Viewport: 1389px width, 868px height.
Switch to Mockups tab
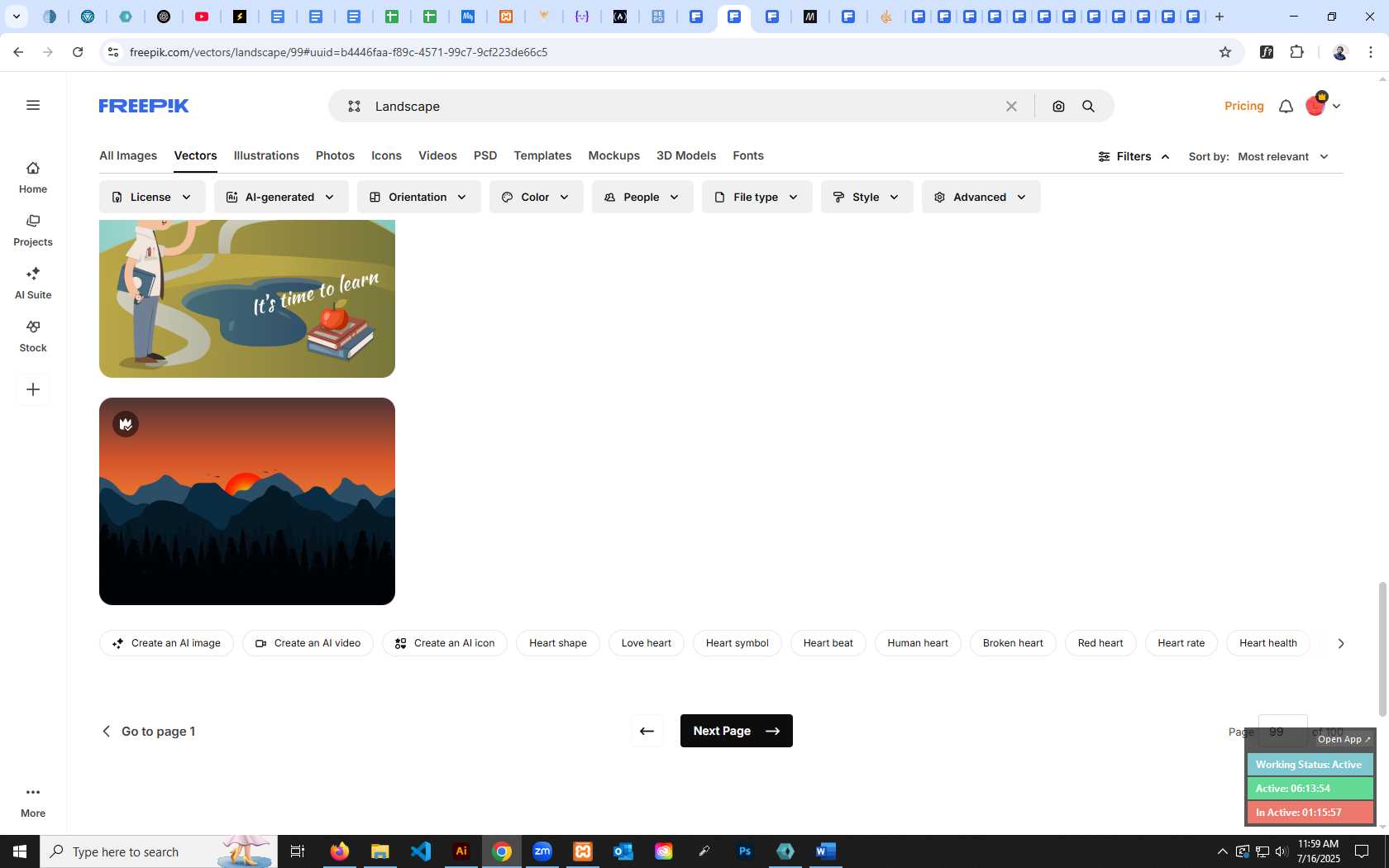(x=613, y=155)
